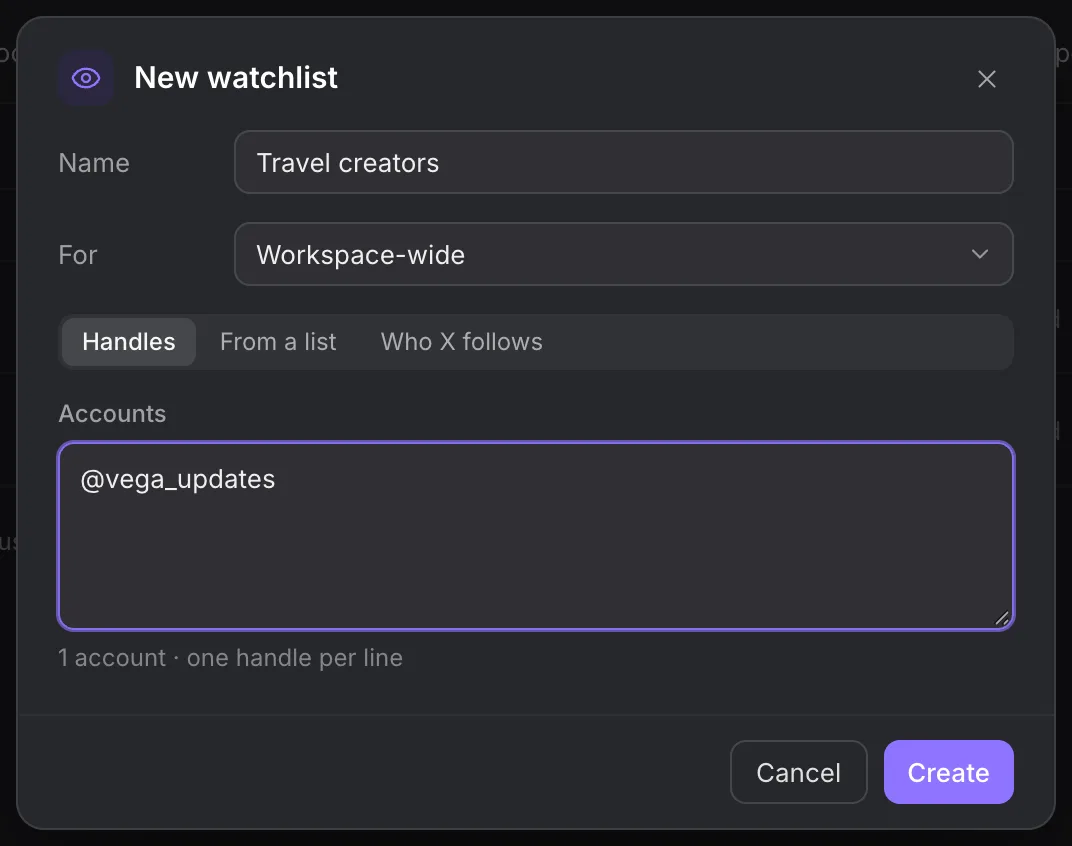Open the Workspace-wide dropdown
1072x846 pixels.
(624, 254)
